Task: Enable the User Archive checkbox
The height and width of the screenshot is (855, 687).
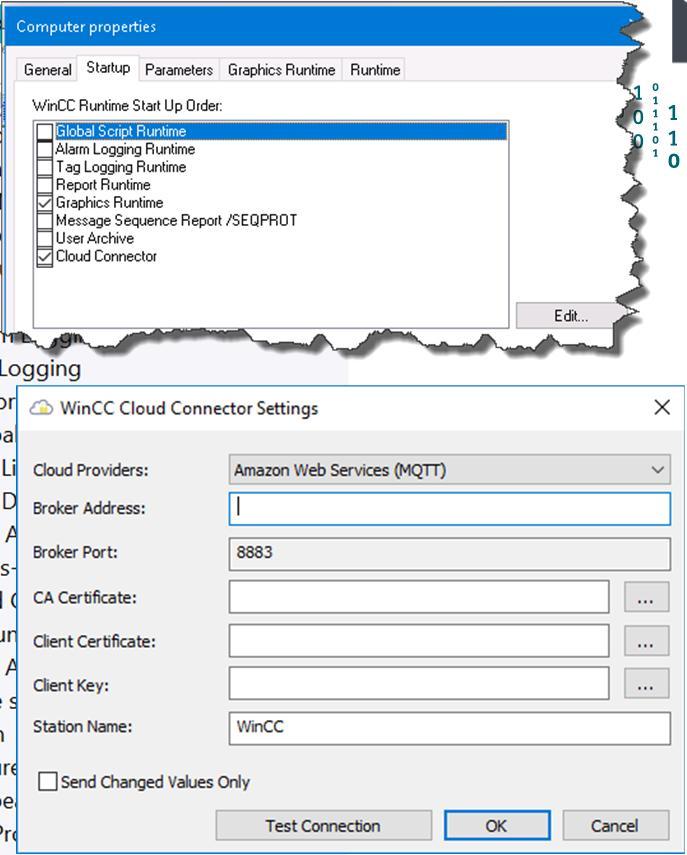Action: (x=45, y=239)
